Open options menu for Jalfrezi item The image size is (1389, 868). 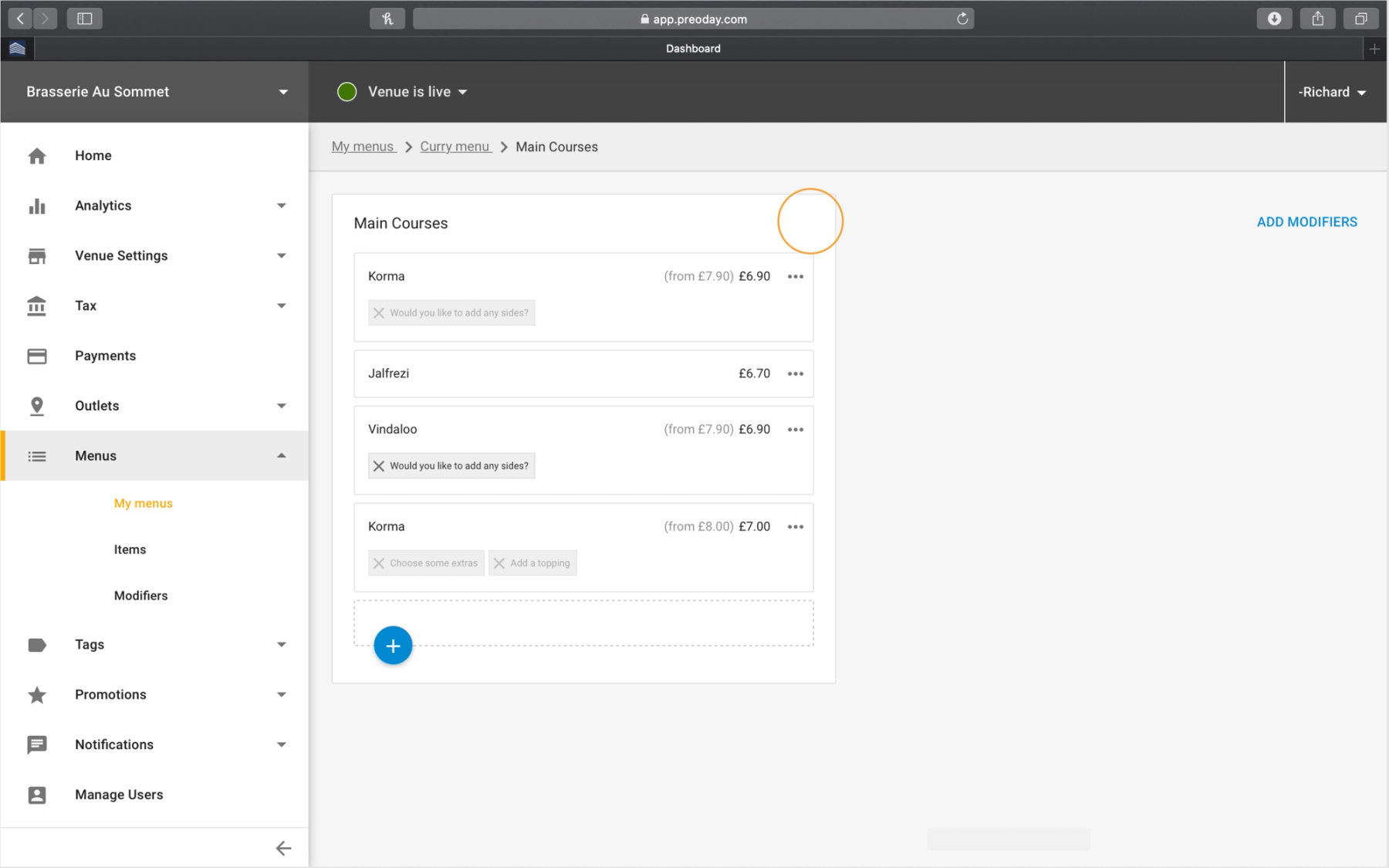pos(796,373)
